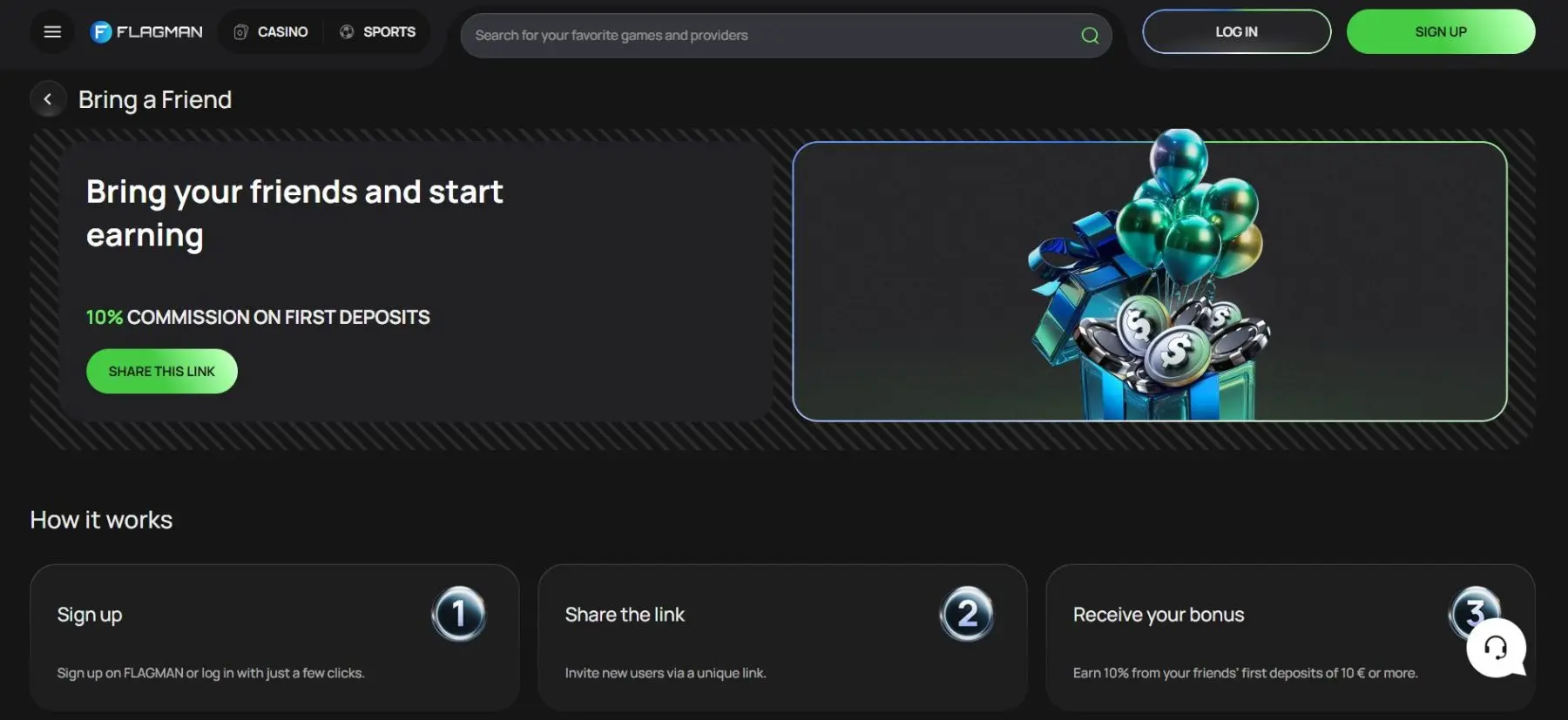Open the hamburger main menu

[52, 32]
